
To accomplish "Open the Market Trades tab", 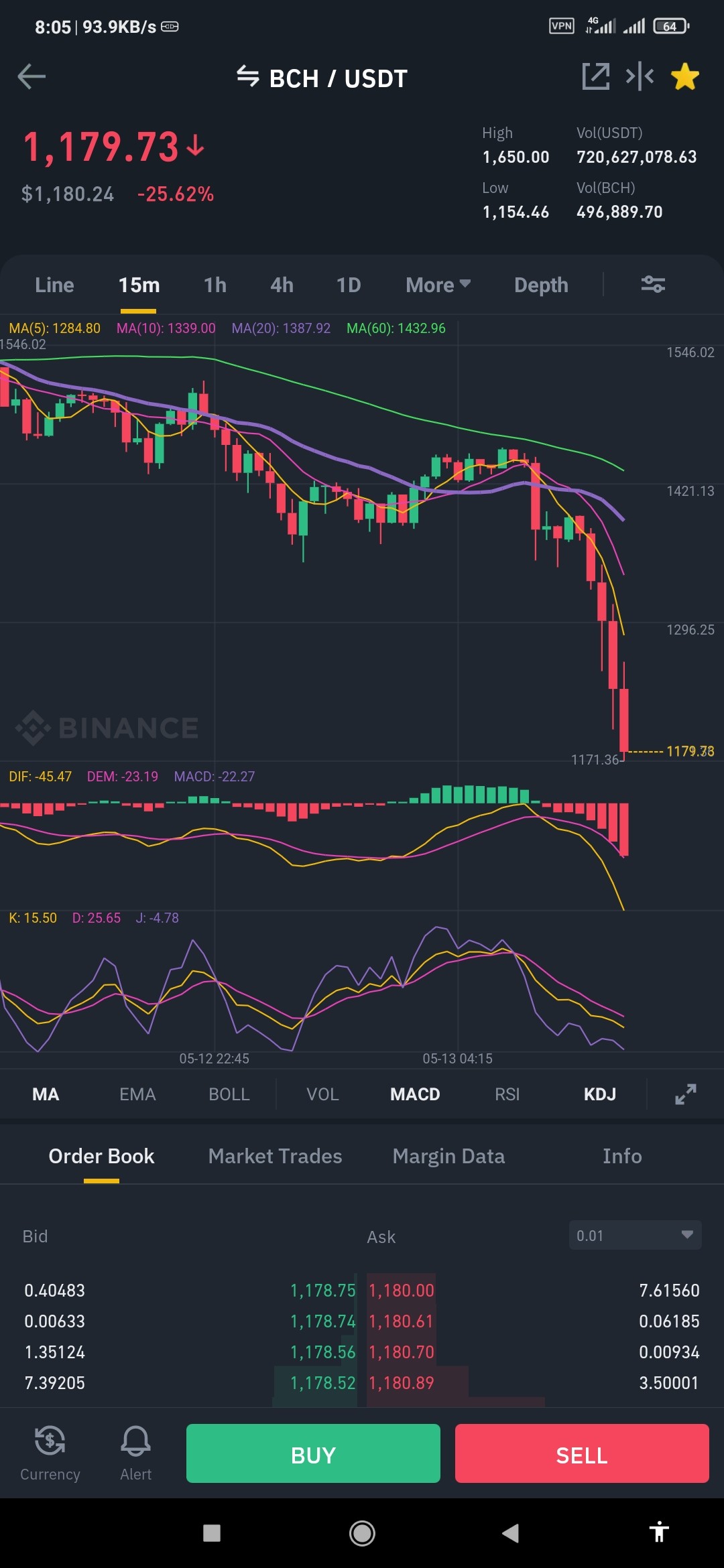I will pos(275,1156).
